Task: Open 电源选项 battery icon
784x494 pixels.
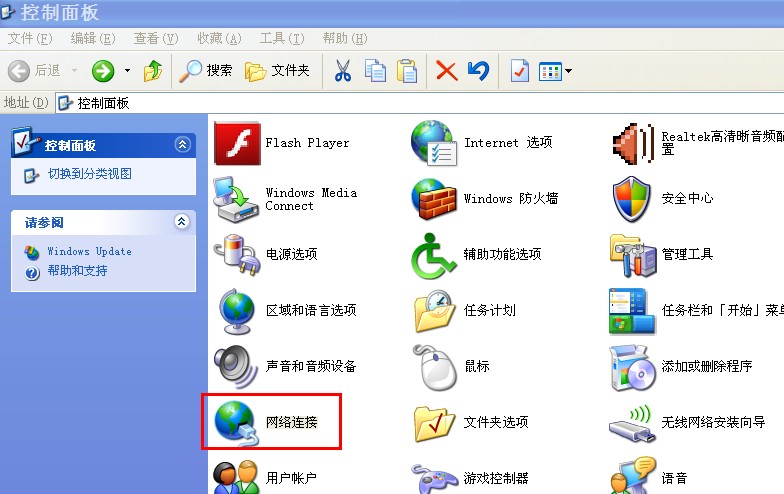Action: pyautogui.click(x=237, y=255)
